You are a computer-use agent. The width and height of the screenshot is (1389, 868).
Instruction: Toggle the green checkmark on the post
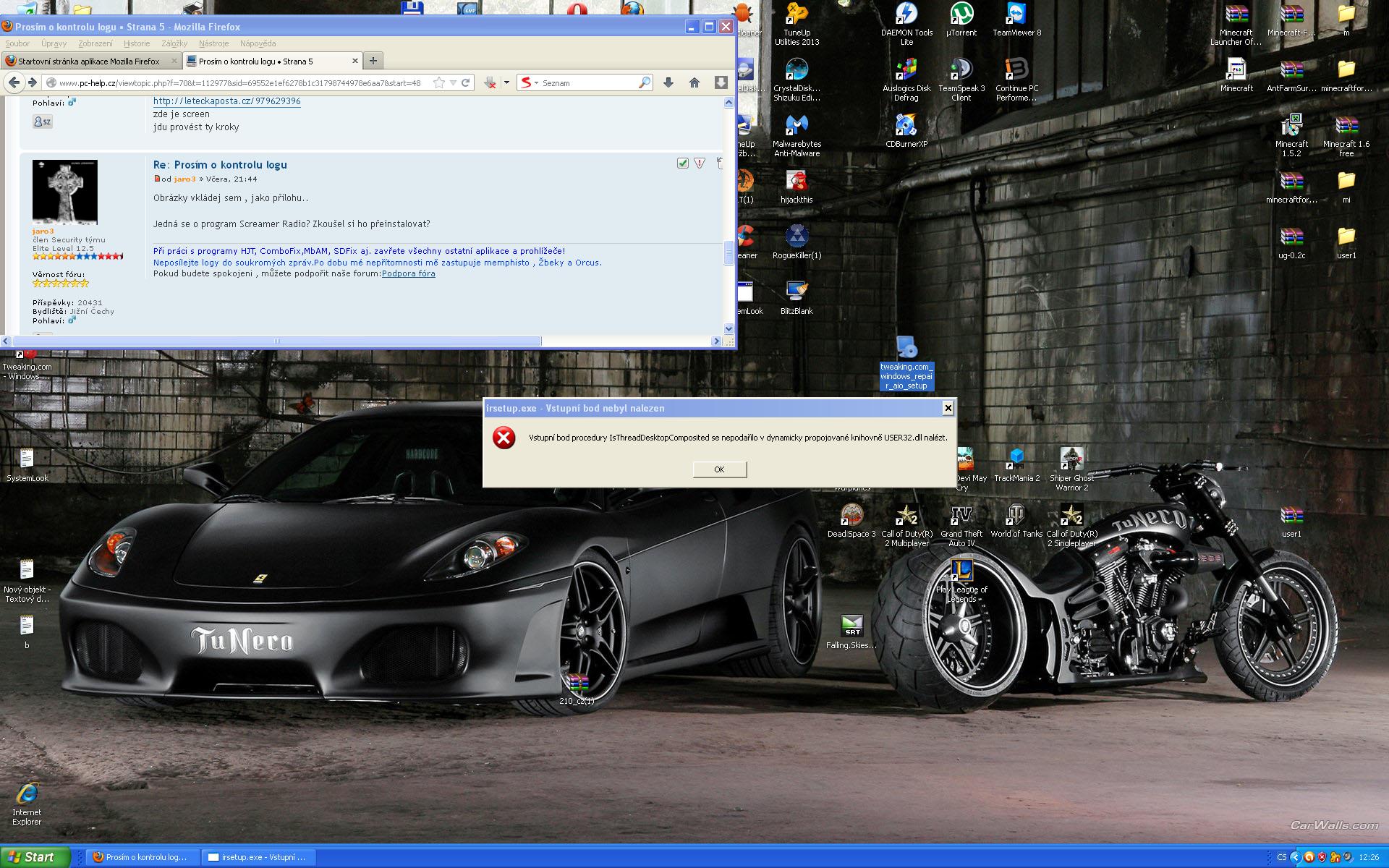click(x=682, y=163)
